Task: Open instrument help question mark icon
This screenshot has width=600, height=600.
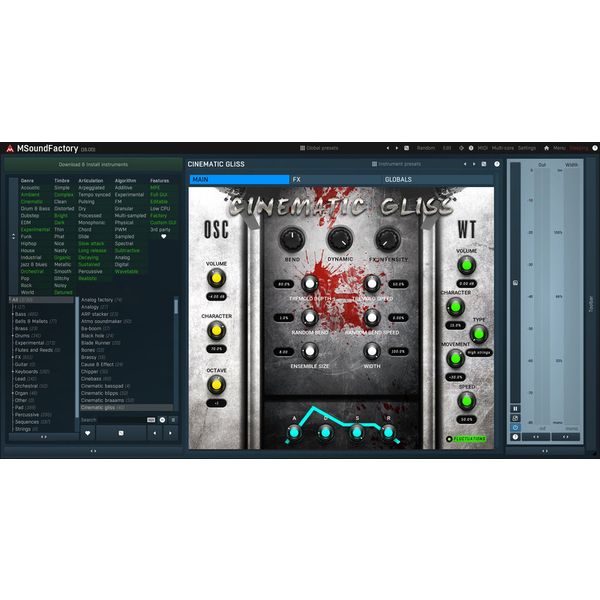Action: point(497,164)
